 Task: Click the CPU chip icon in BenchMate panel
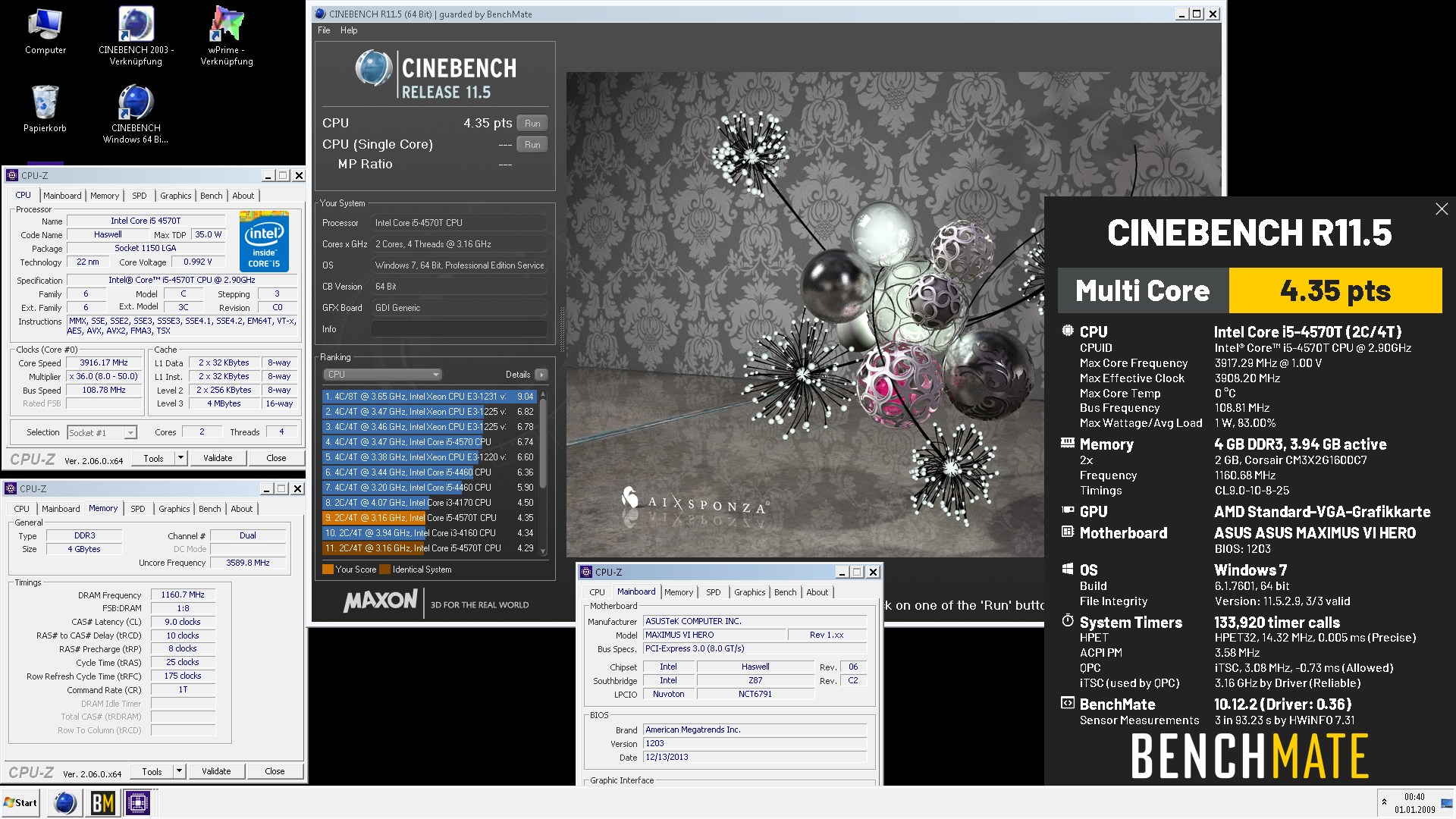pos(1068,331)
